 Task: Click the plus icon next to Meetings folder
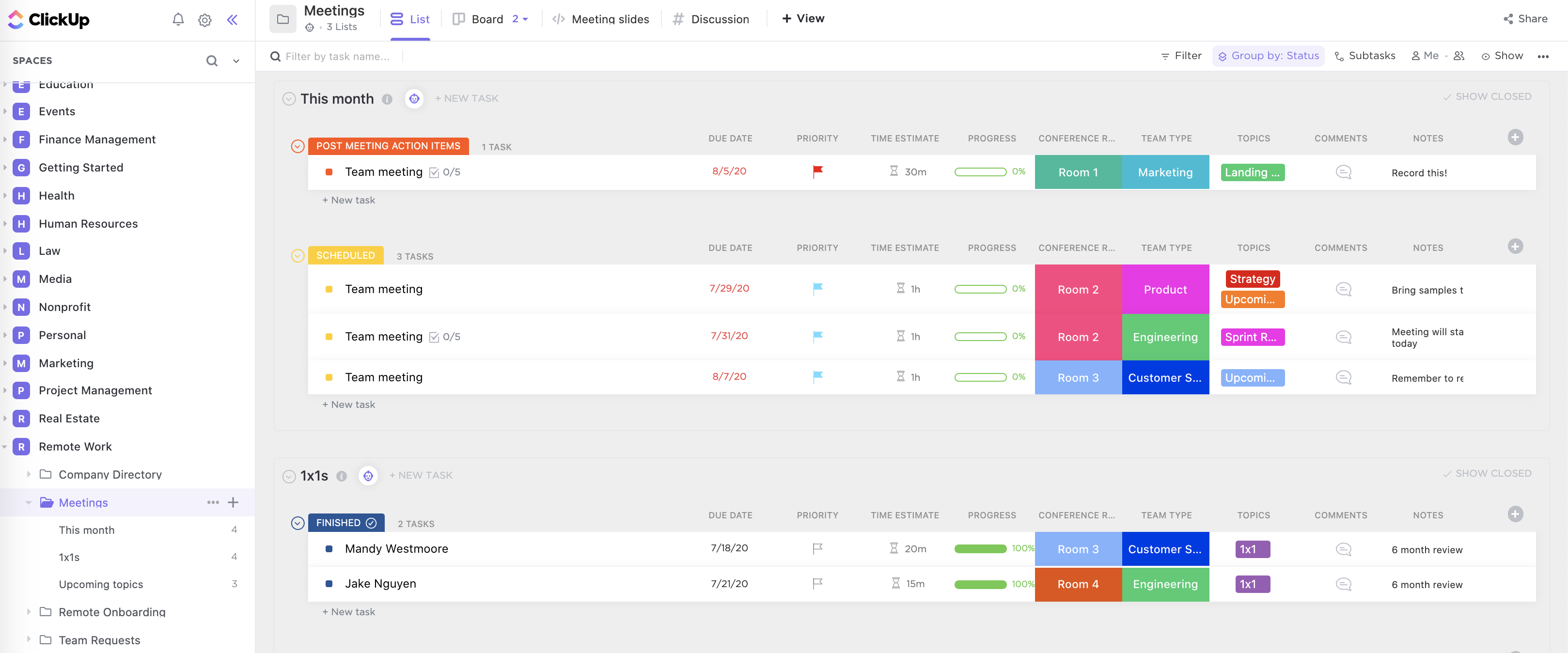233,502
